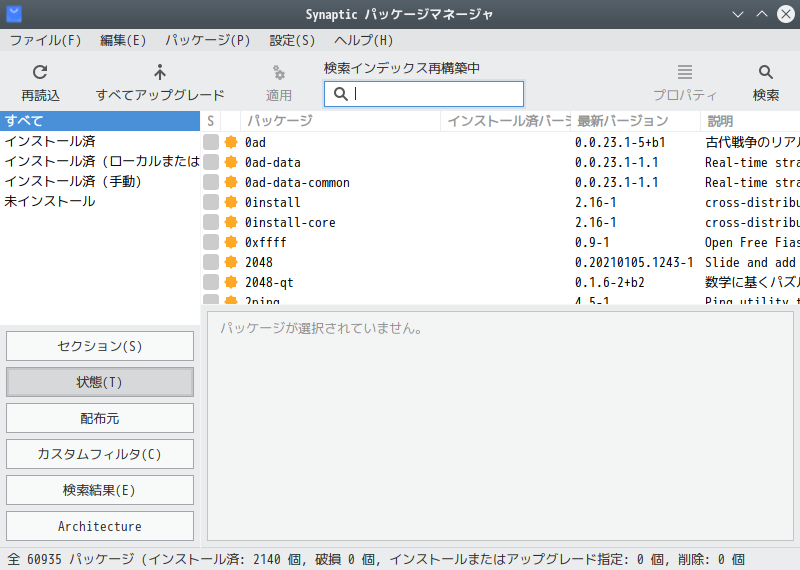Sort by the インストール済バージョン column header

[x=506, y=121]
